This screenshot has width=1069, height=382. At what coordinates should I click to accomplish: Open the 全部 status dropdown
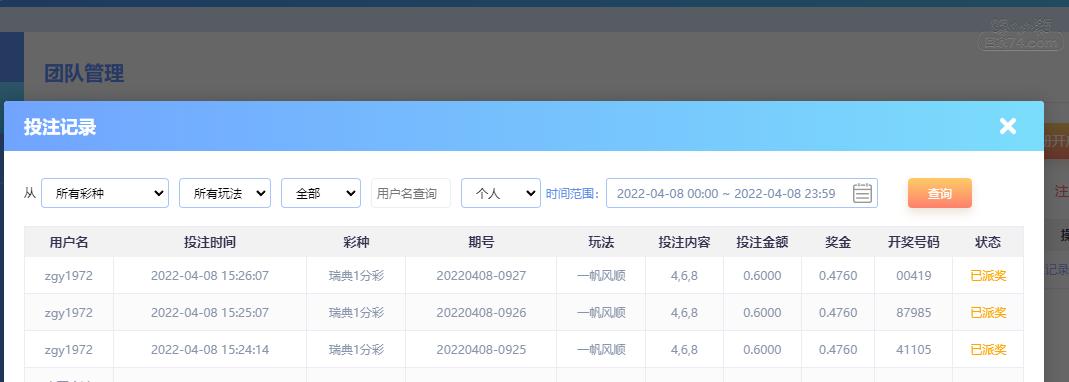(321, 193)
